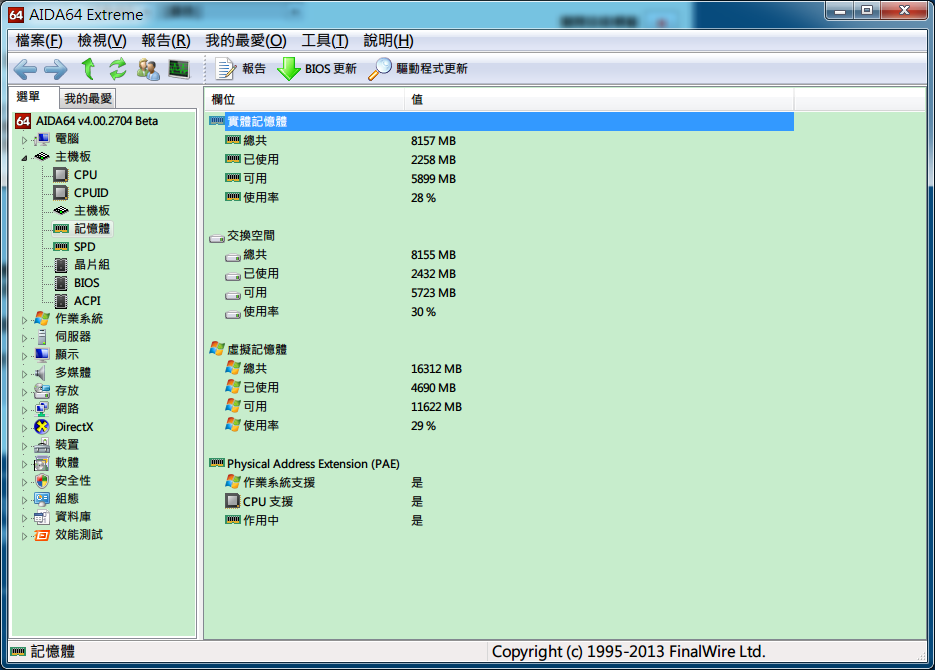Open the monitor diagnostics toolbar icon

point(179,69)
